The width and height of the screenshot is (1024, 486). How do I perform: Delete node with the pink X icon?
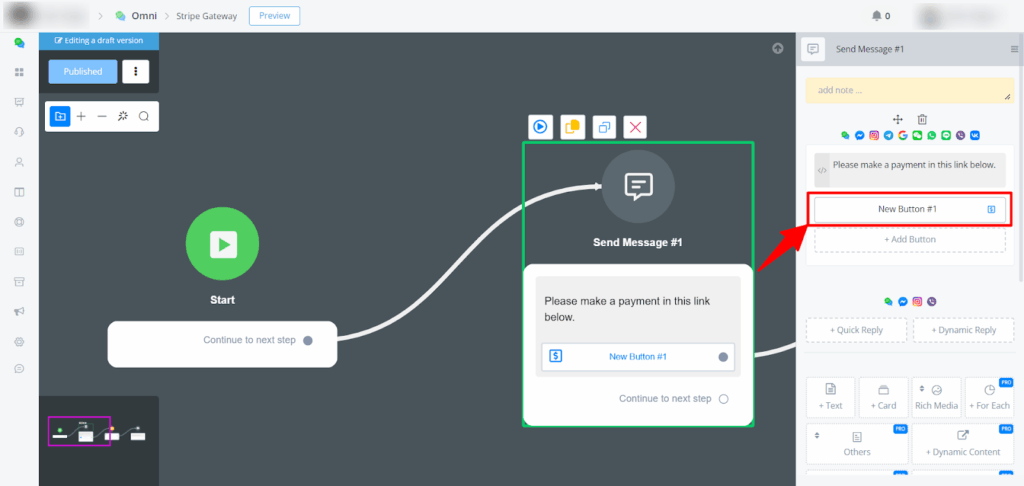(x=636, y=127)
